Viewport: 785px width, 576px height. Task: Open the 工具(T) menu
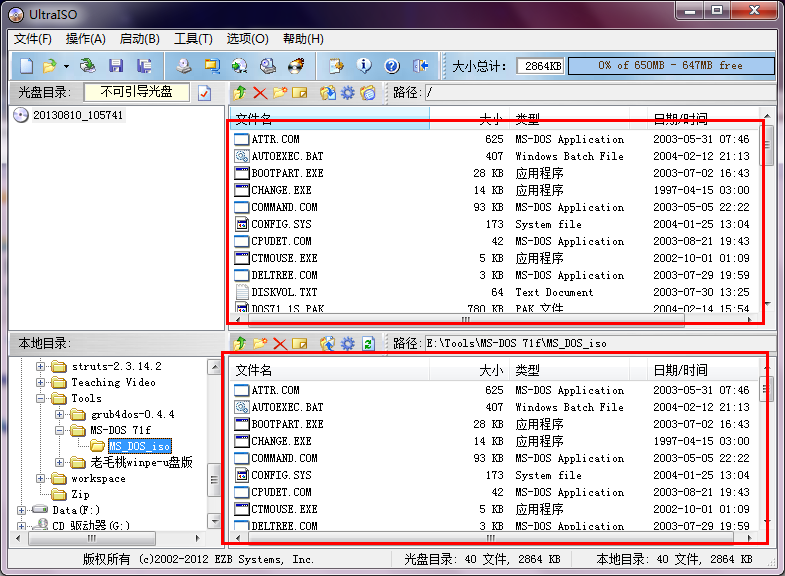[193, 39]
